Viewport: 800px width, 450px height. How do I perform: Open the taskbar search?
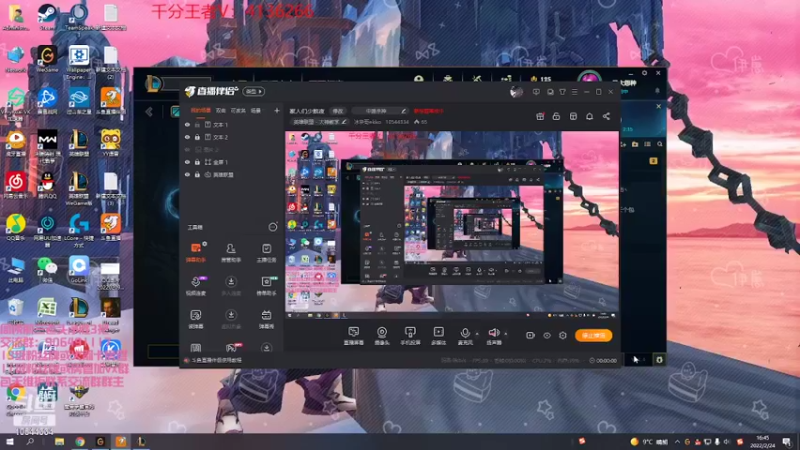(x=30, y=441)
